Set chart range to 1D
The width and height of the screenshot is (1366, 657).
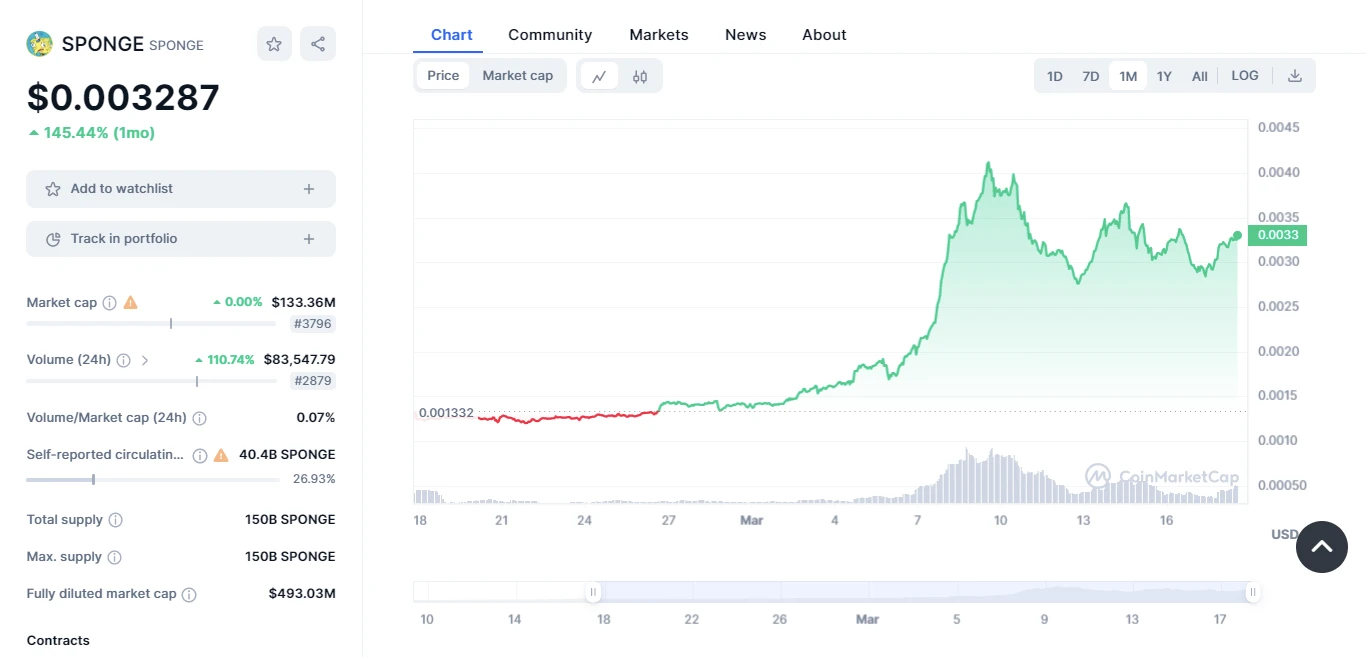[1055, 76]
